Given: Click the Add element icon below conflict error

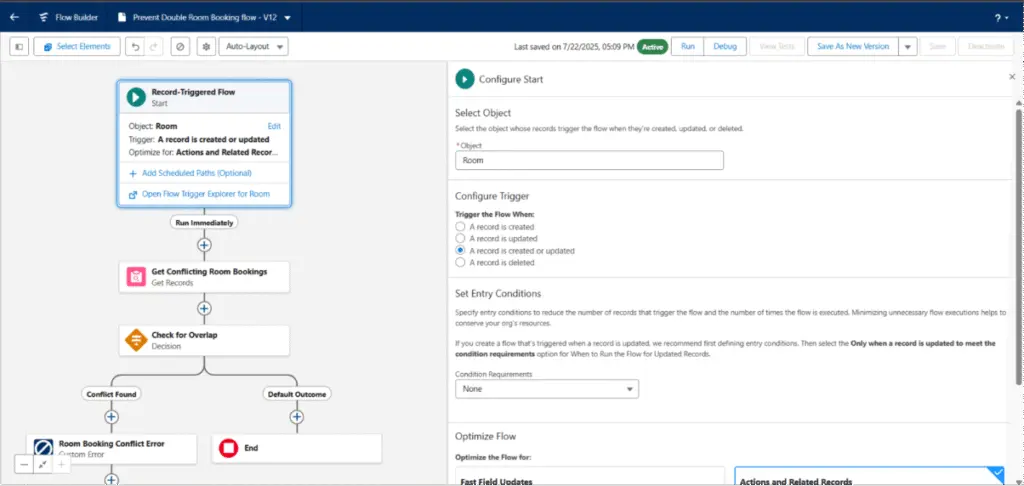Looking at the screenshot, I should pos(112,480).
